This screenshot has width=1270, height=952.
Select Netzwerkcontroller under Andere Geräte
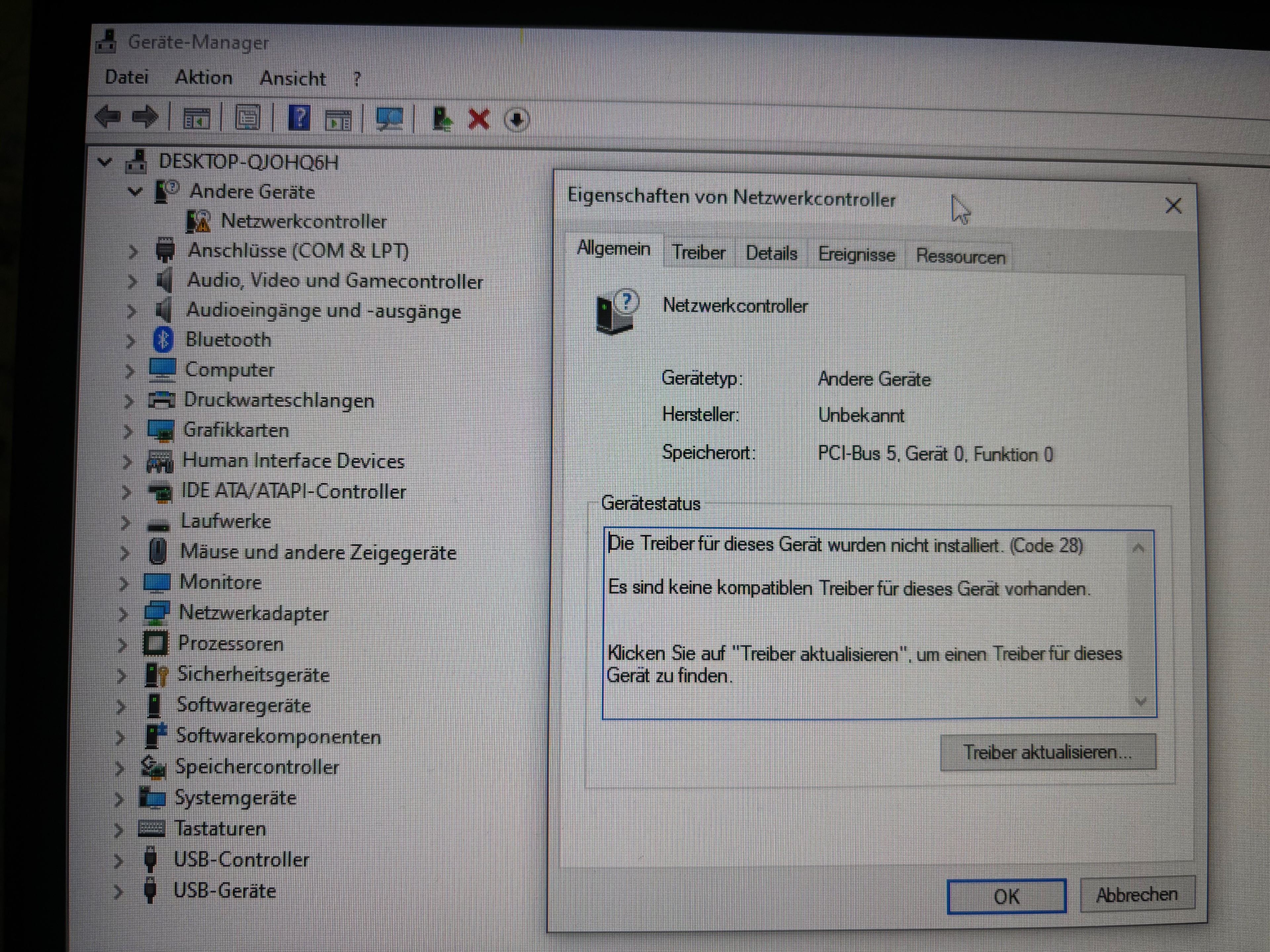303,221
